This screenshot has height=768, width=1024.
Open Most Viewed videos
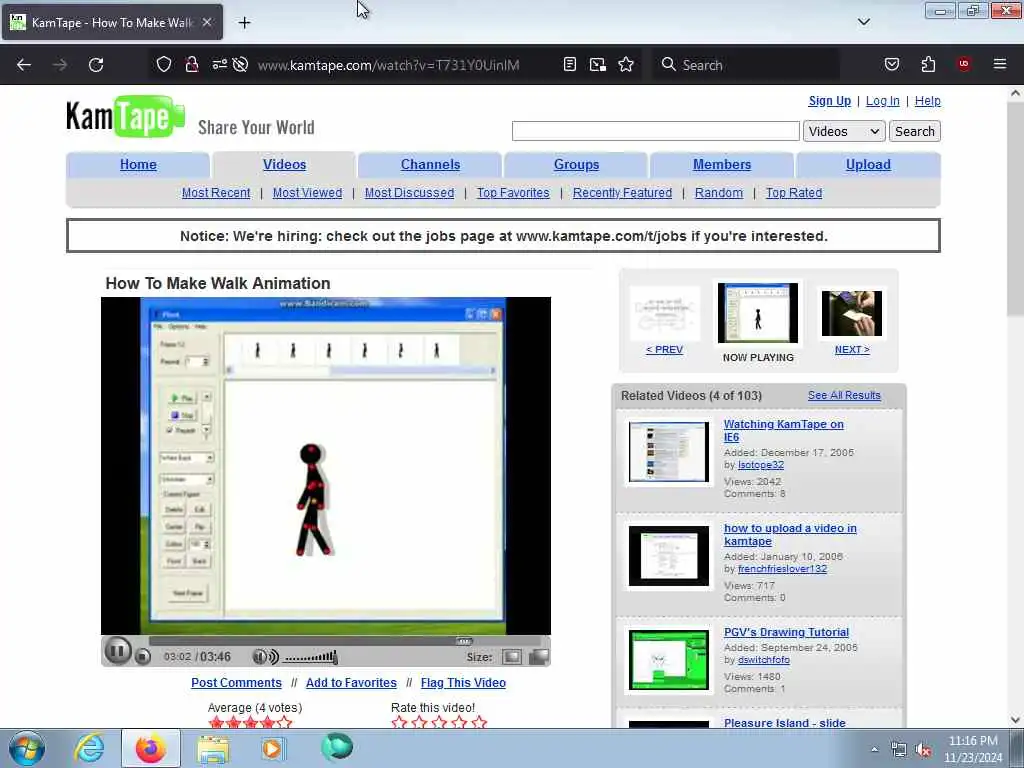click(x=307, y=193)
